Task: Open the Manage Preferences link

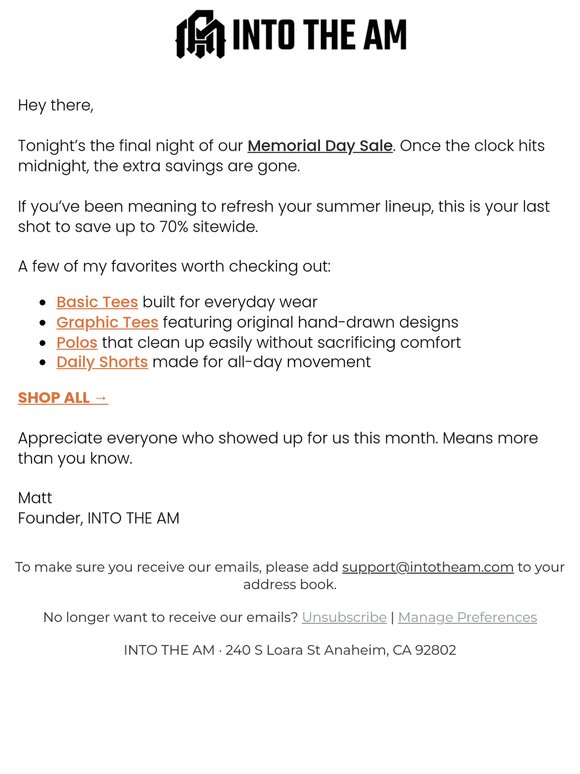Action: tap(467, 618)
